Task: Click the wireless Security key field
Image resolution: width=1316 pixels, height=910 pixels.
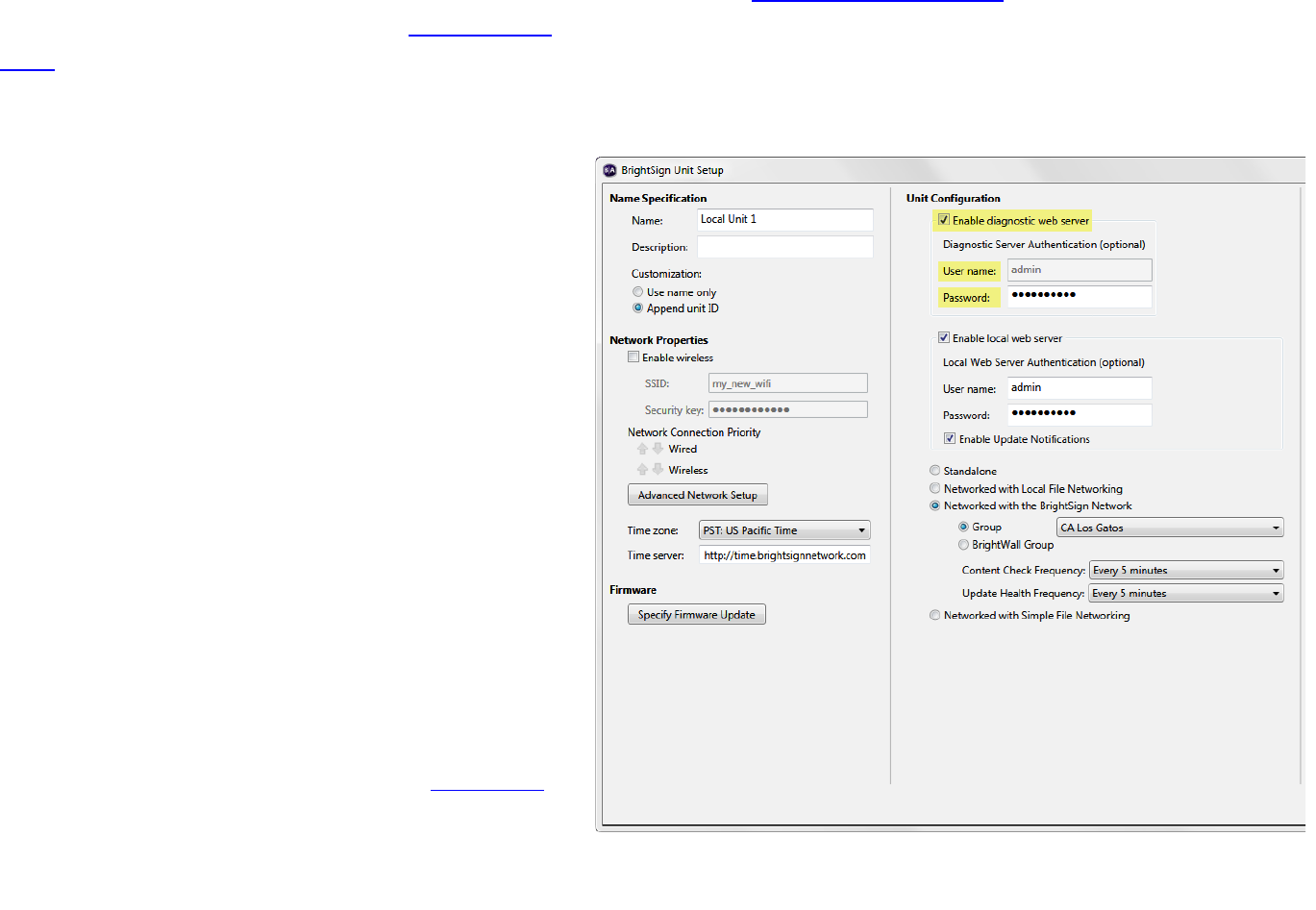Action: click(x=788, y=410)
